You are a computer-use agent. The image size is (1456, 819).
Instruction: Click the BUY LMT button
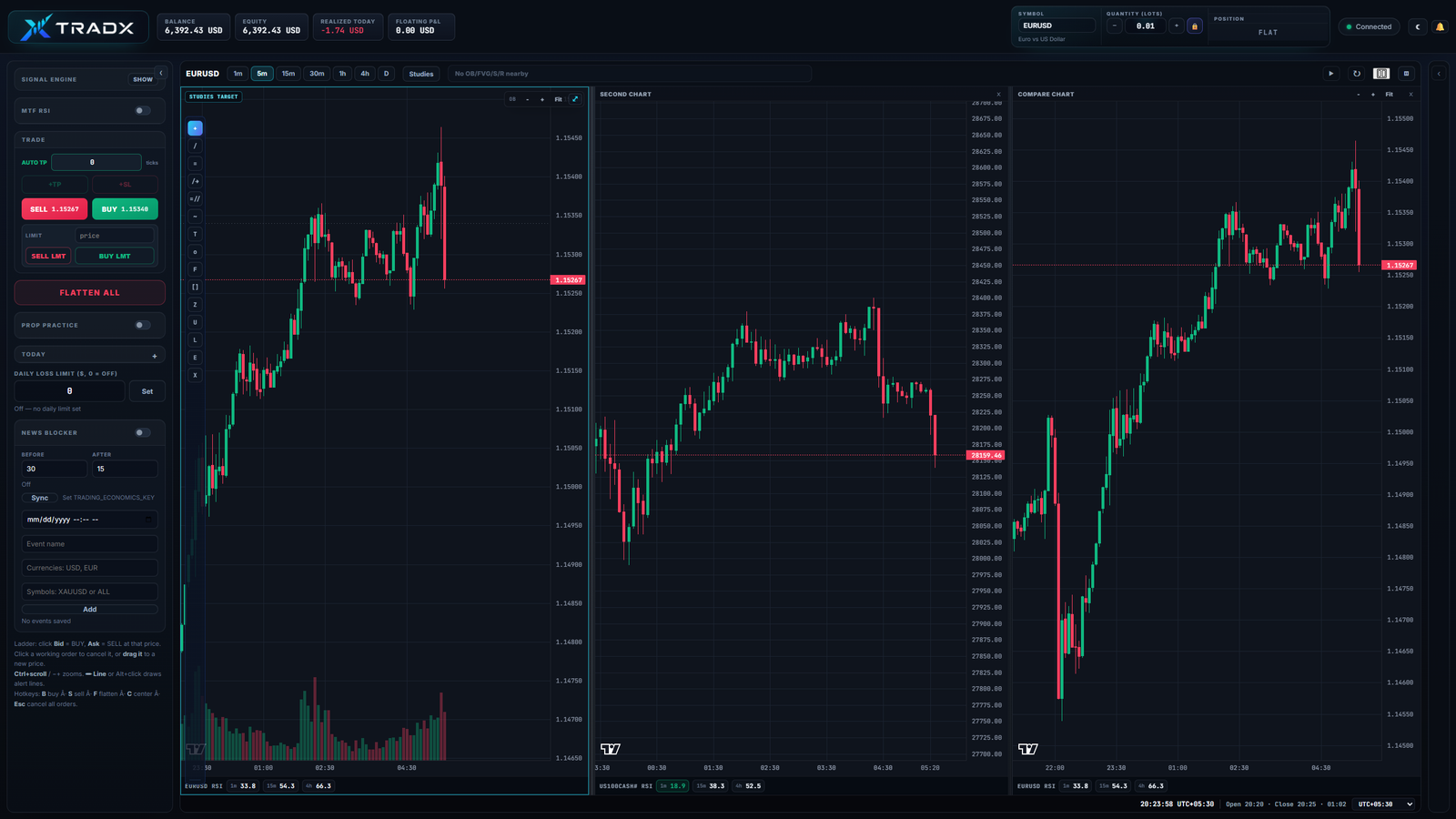coord(115,257)
